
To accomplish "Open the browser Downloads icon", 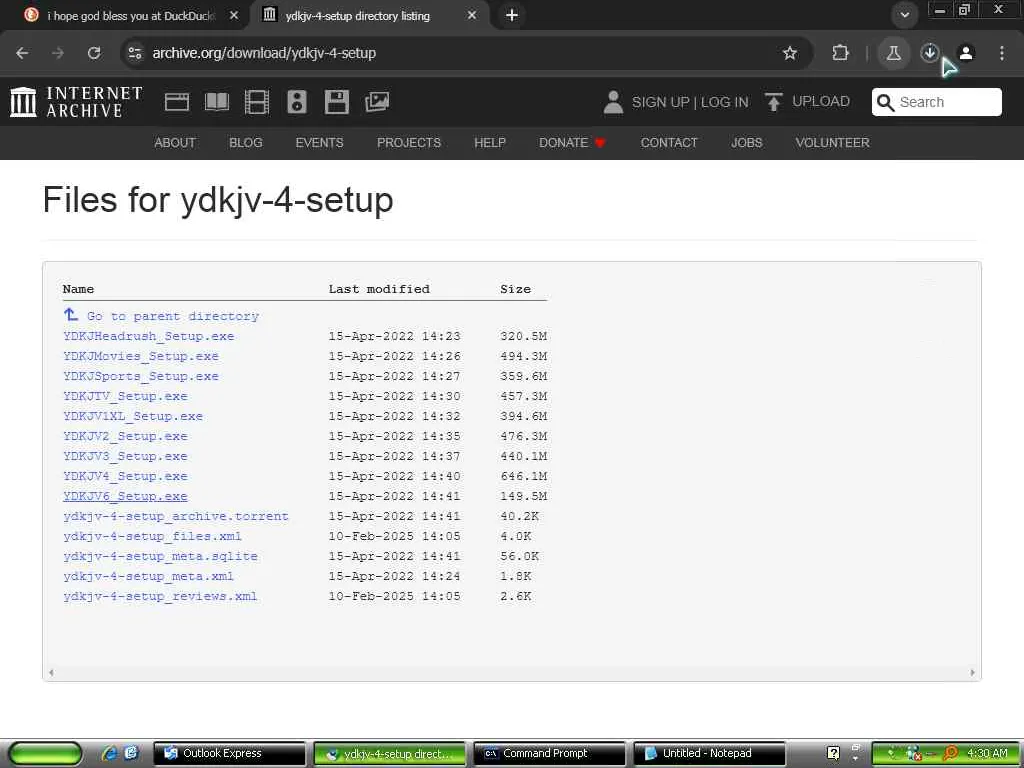I will pyautogui.click(x=929, y=53).
